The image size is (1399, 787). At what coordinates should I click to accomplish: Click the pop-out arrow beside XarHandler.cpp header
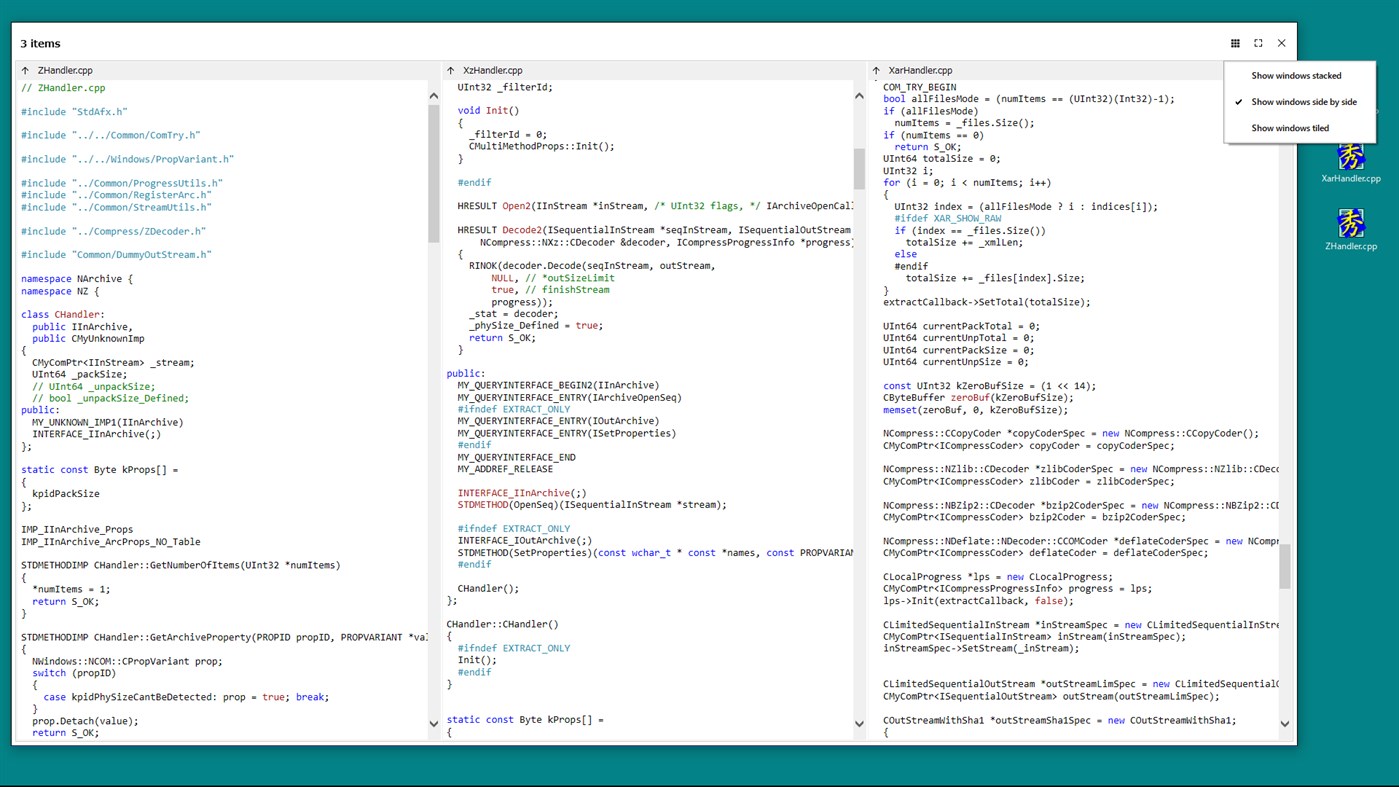(x=879, y=70)
